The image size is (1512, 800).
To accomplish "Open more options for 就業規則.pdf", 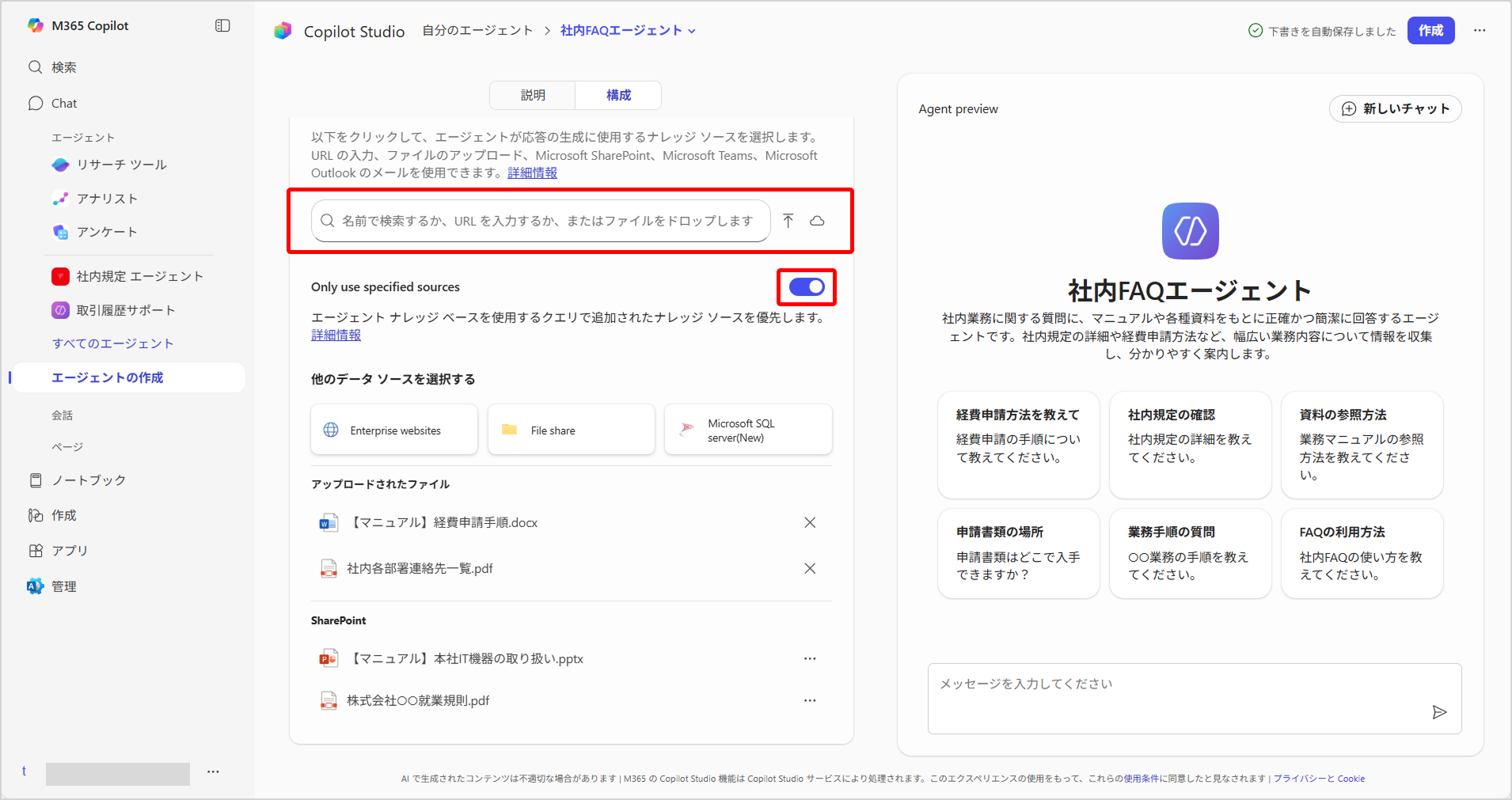I will pyautogui.click(x=810, y=700).
